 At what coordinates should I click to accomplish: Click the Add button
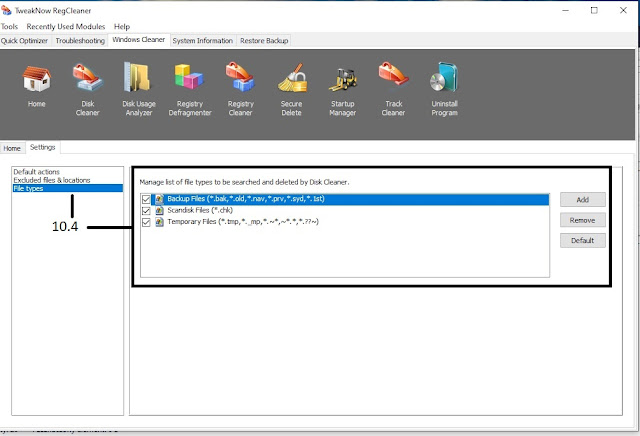tap(582, 200)
